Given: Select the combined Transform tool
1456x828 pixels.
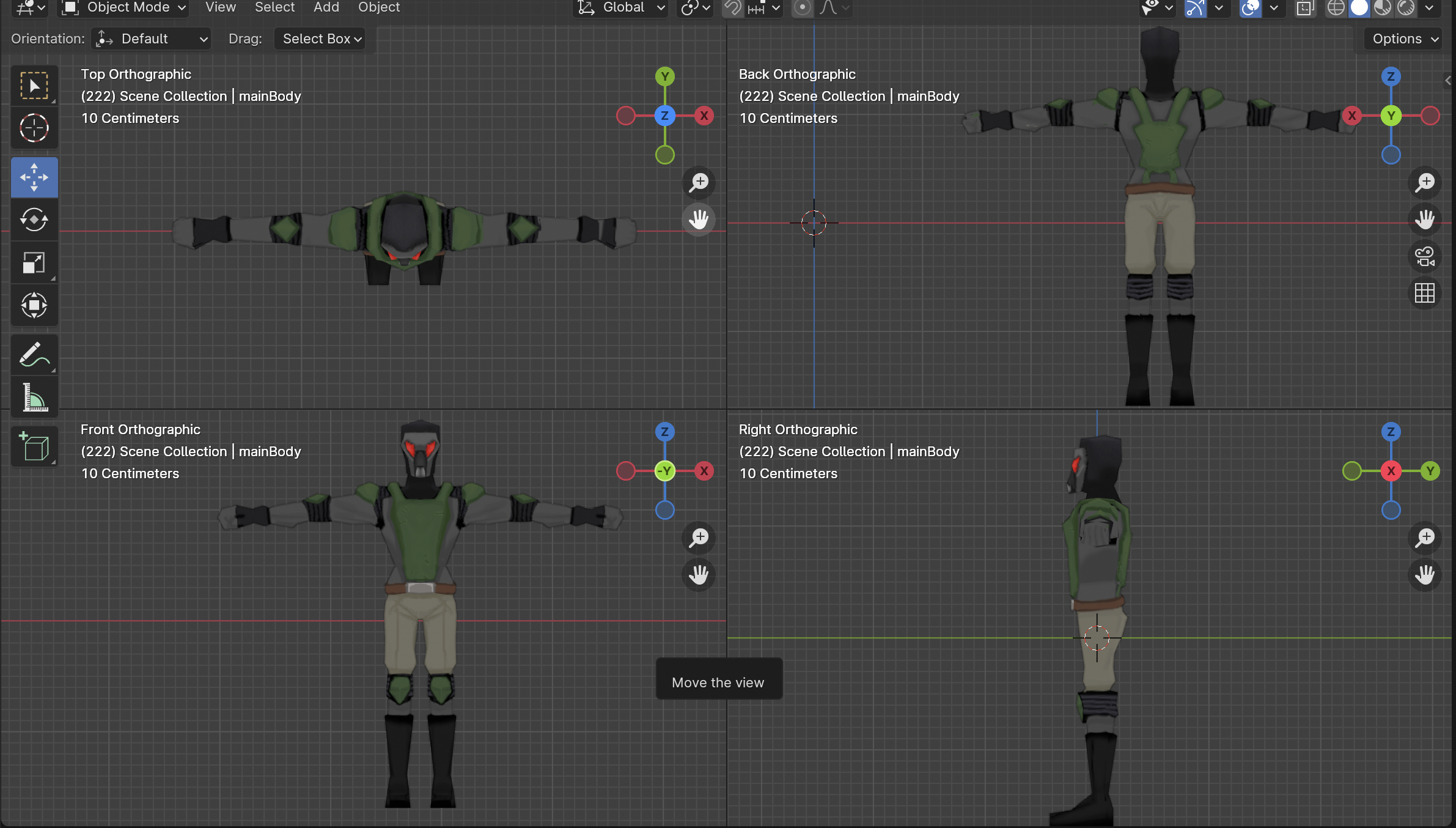Looking at the screenshot, I should [34, 305].
